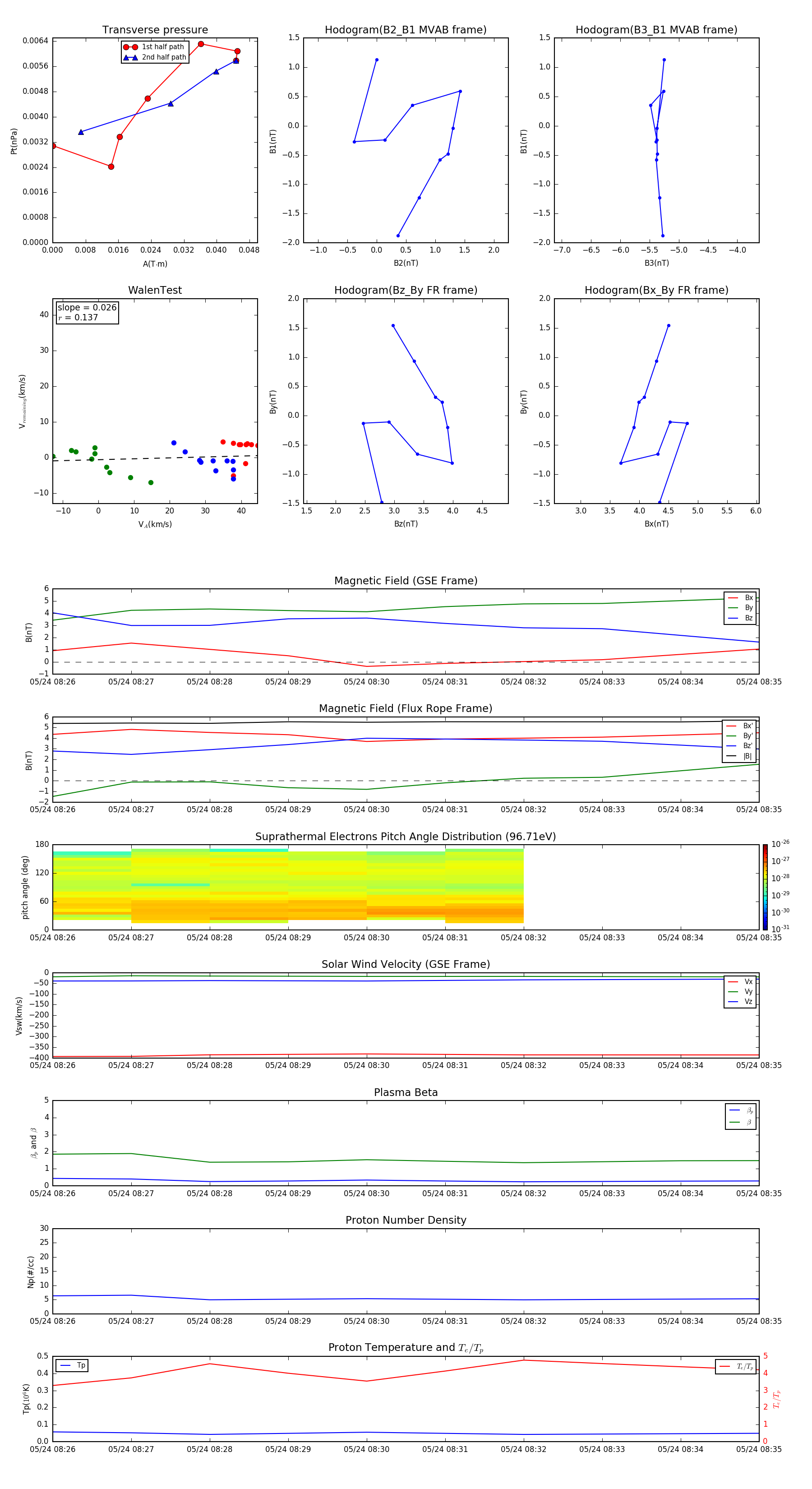Select the '2nd half path' legend entry
Screen dimensions: 812x1489
coord(154,57)
